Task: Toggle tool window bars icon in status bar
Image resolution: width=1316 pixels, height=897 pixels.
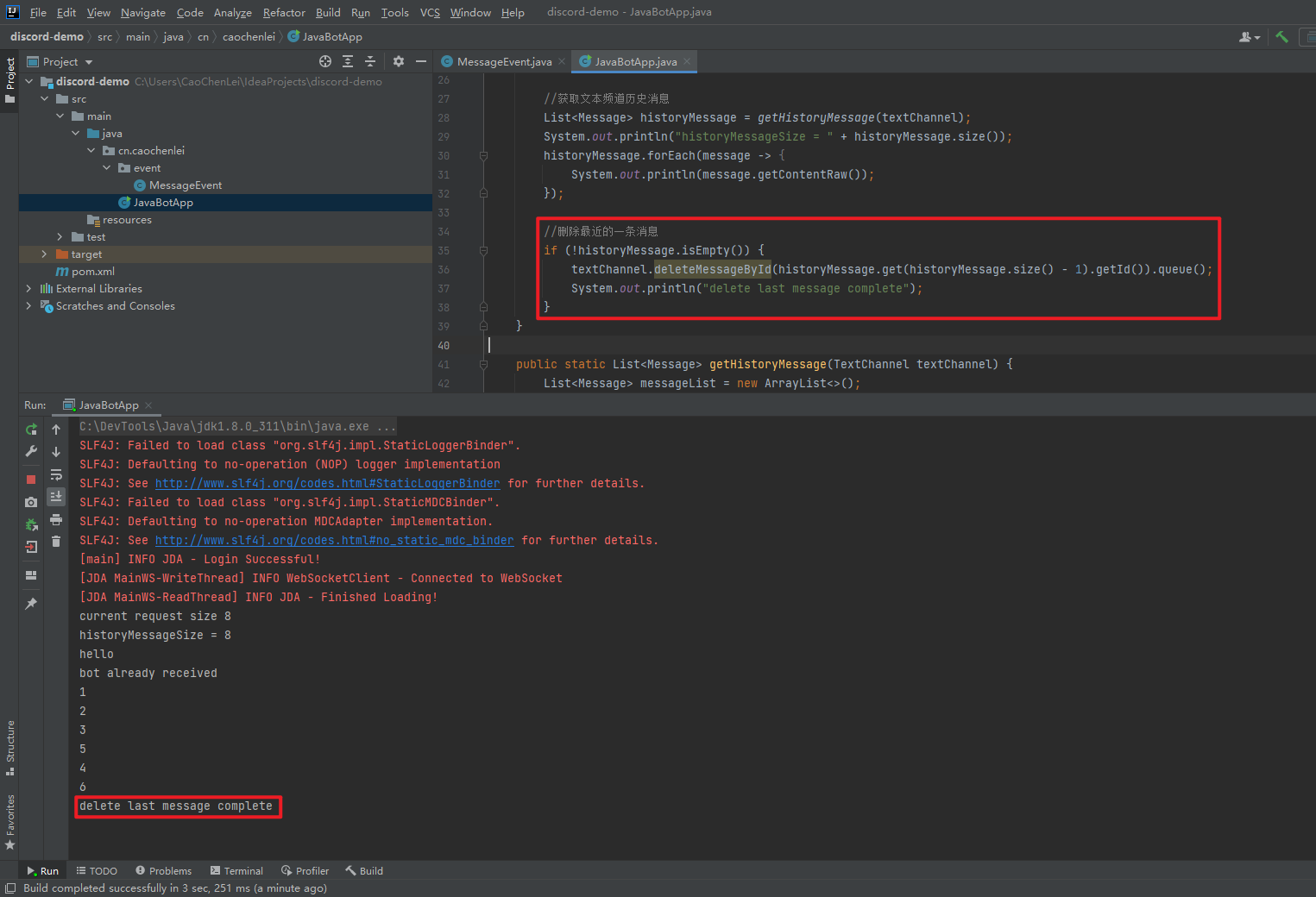Action: click(x=10, y=888)
